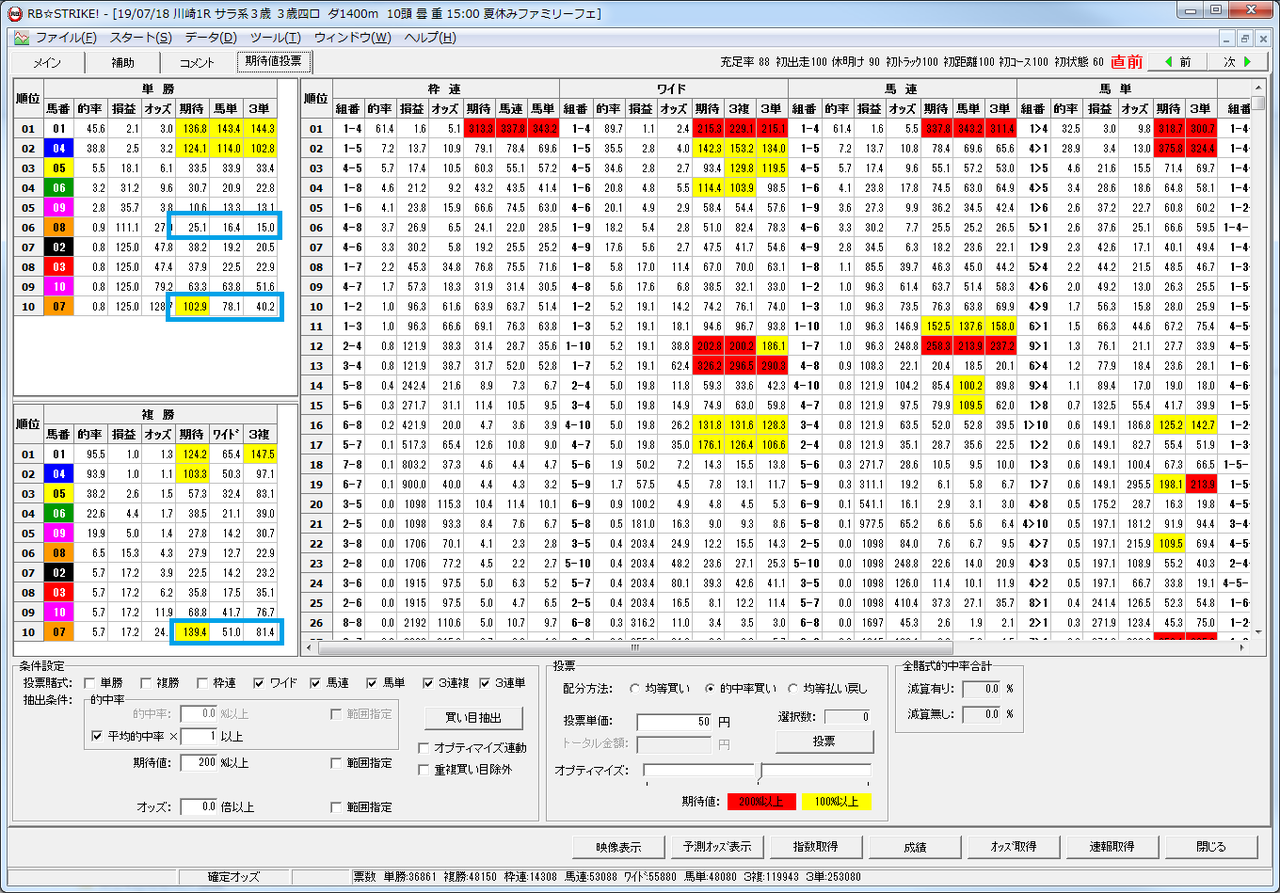This screenshot has width=1280, height=893.
Task: Click the red 直前 label
Action: click(1126, 62)
